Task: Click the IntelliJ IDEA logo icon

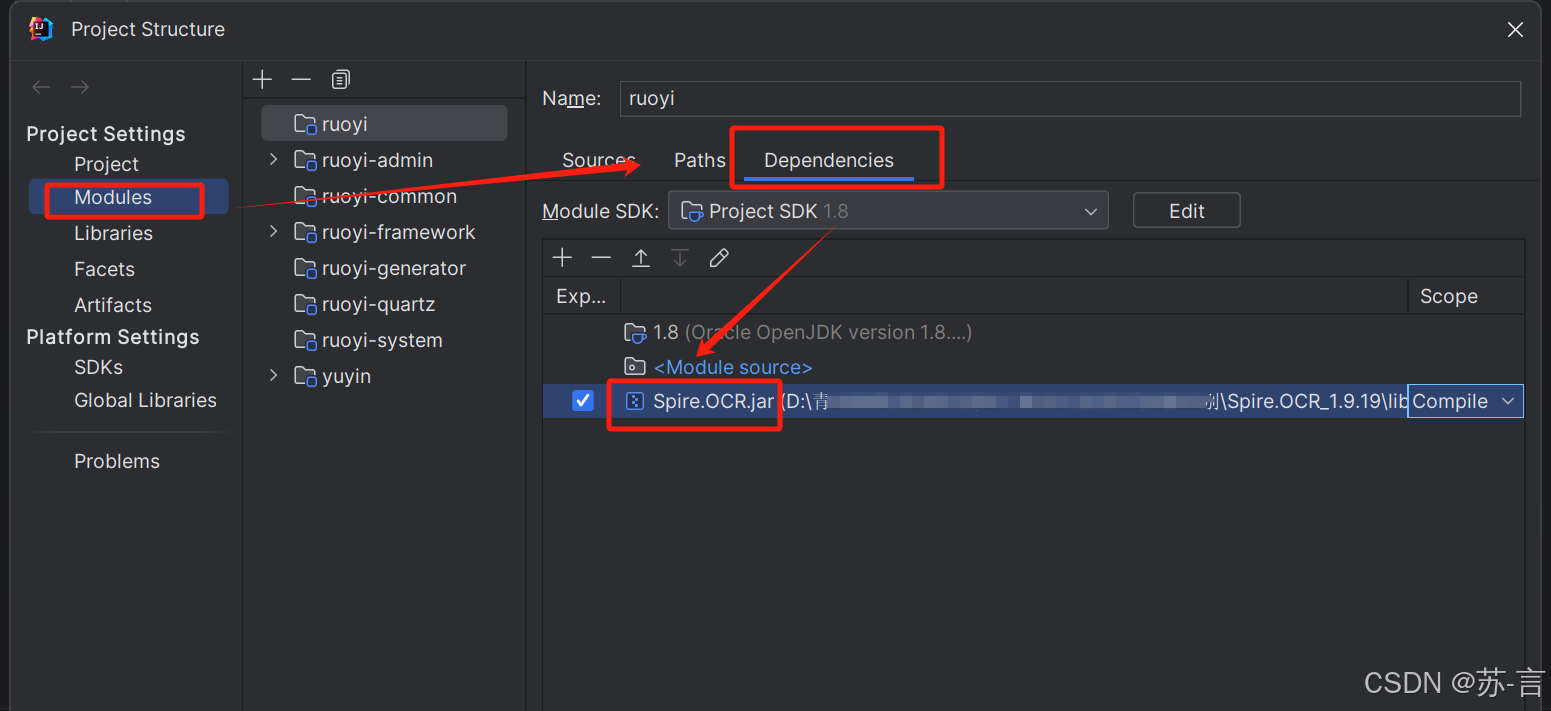Action: click(x=41, y=29)
